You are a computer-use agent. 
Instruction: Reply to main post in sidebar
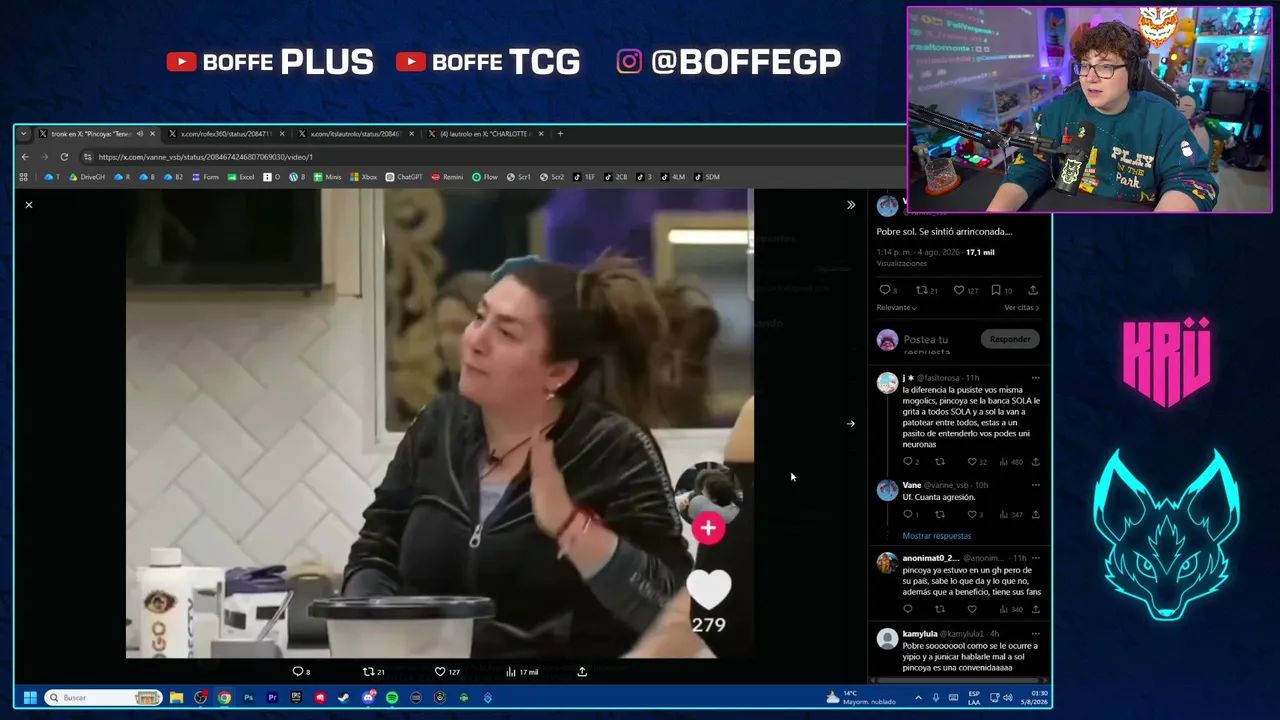pyautogui.click(x=885, y=291)
